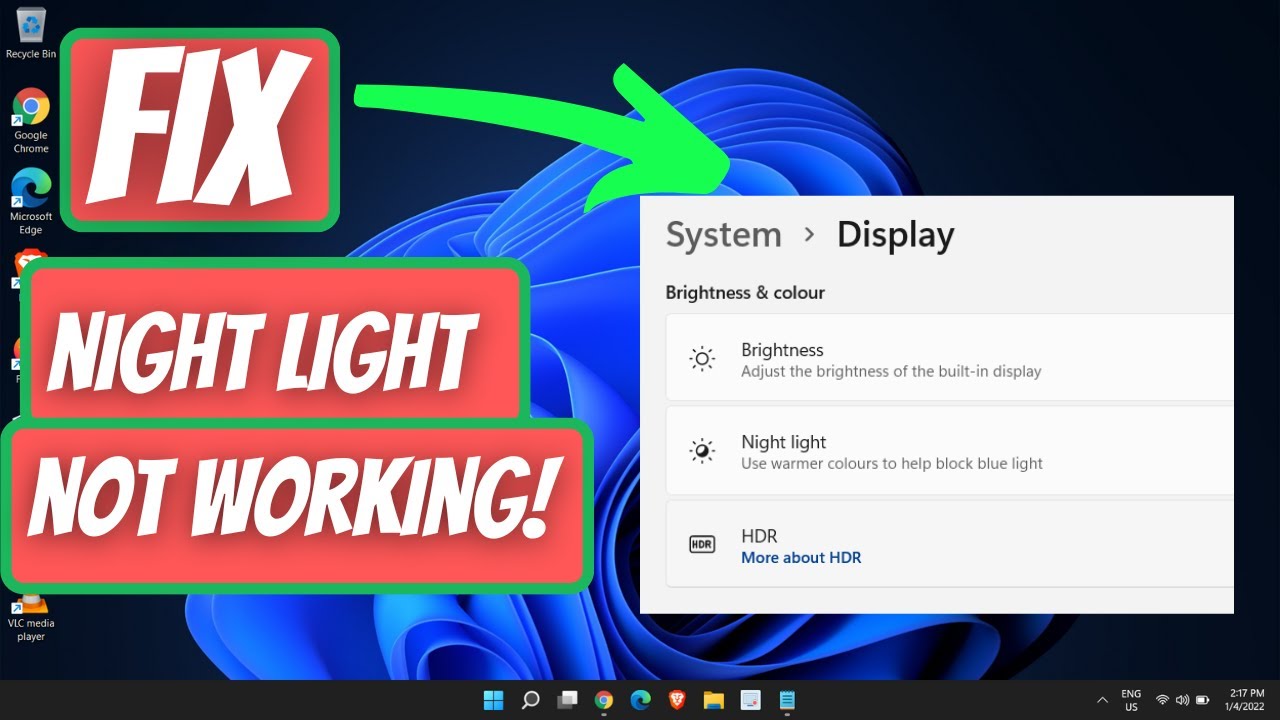The width and height of the screenshot is (1280, 720).
Task: Click the Night light icon
Action: pos(702,451)
